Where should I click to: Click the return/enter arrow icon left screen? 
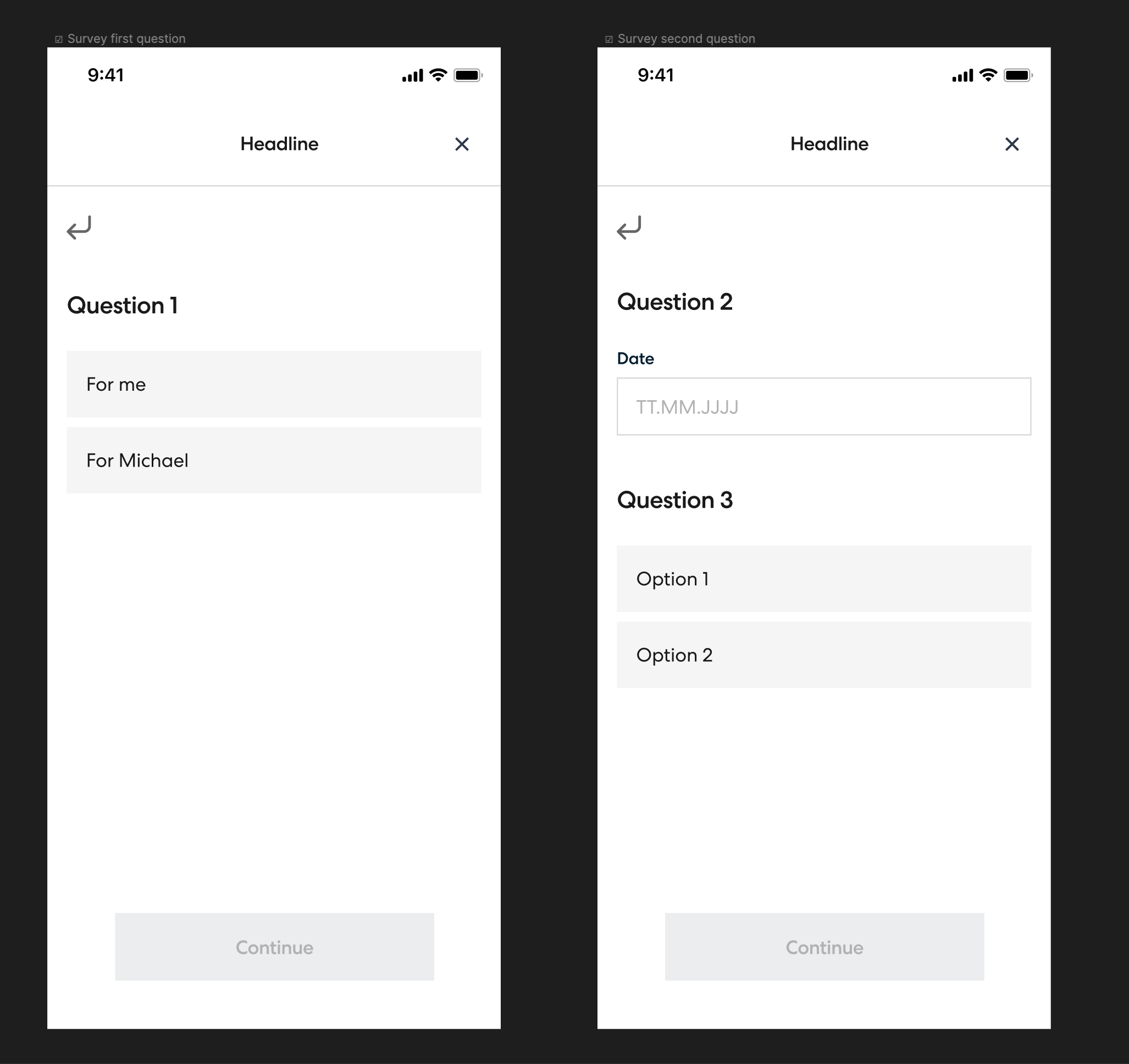click(79, 227)
